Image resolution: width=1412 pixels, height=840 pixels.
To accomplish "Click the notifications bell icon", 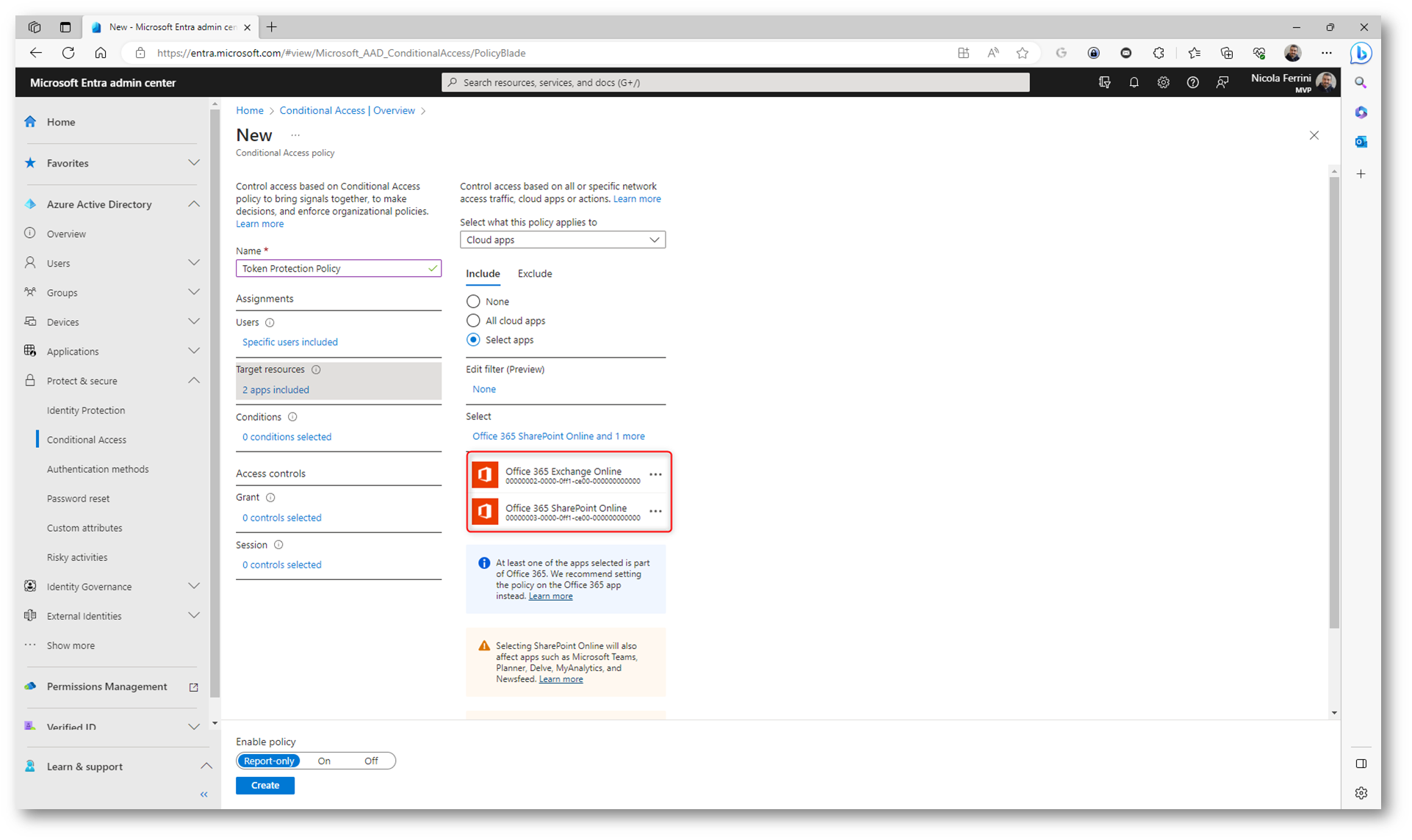I will 1134,82.
